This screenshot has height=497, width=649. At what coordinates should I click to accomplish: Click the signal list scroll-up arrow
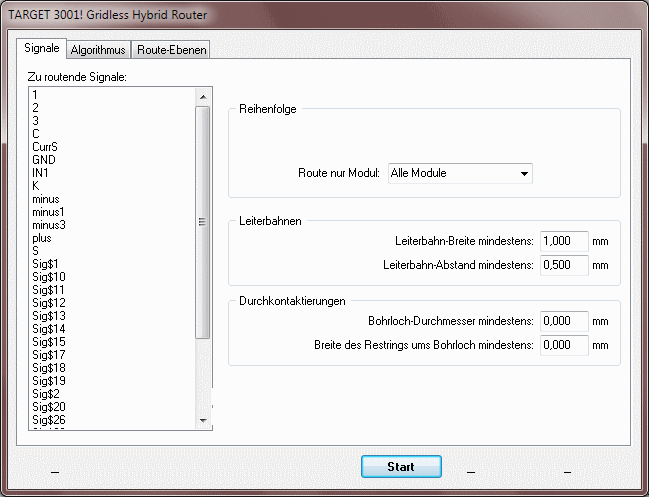[203, 97]
